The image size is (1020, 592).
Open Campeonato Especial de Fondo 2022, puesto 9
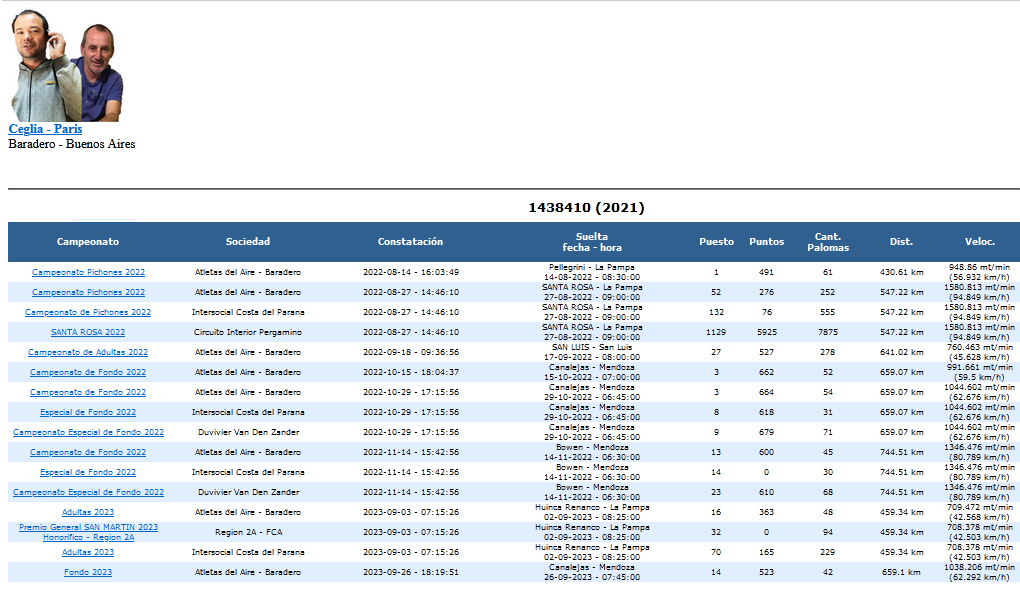coord(88,432)
